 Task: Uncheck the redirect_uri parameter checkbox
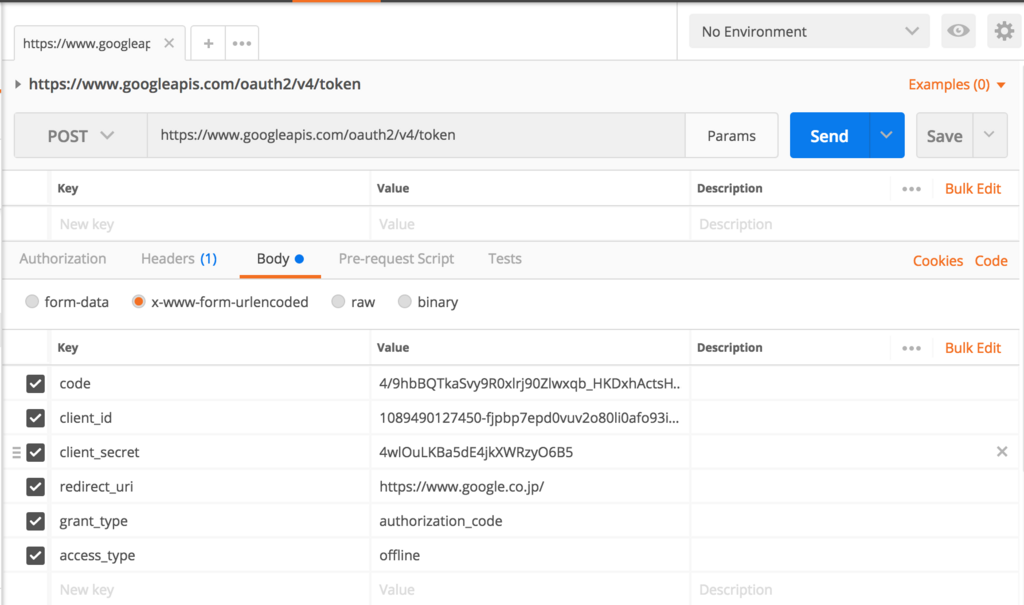(x=35, y=487)
